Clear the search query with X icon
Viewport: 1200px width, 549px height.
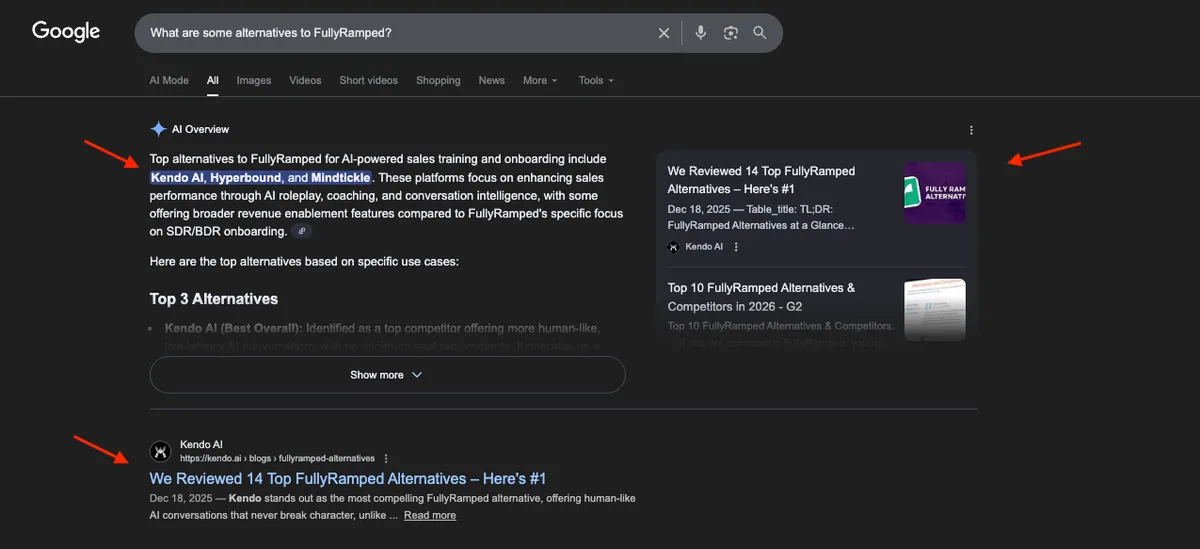point(664,33)
